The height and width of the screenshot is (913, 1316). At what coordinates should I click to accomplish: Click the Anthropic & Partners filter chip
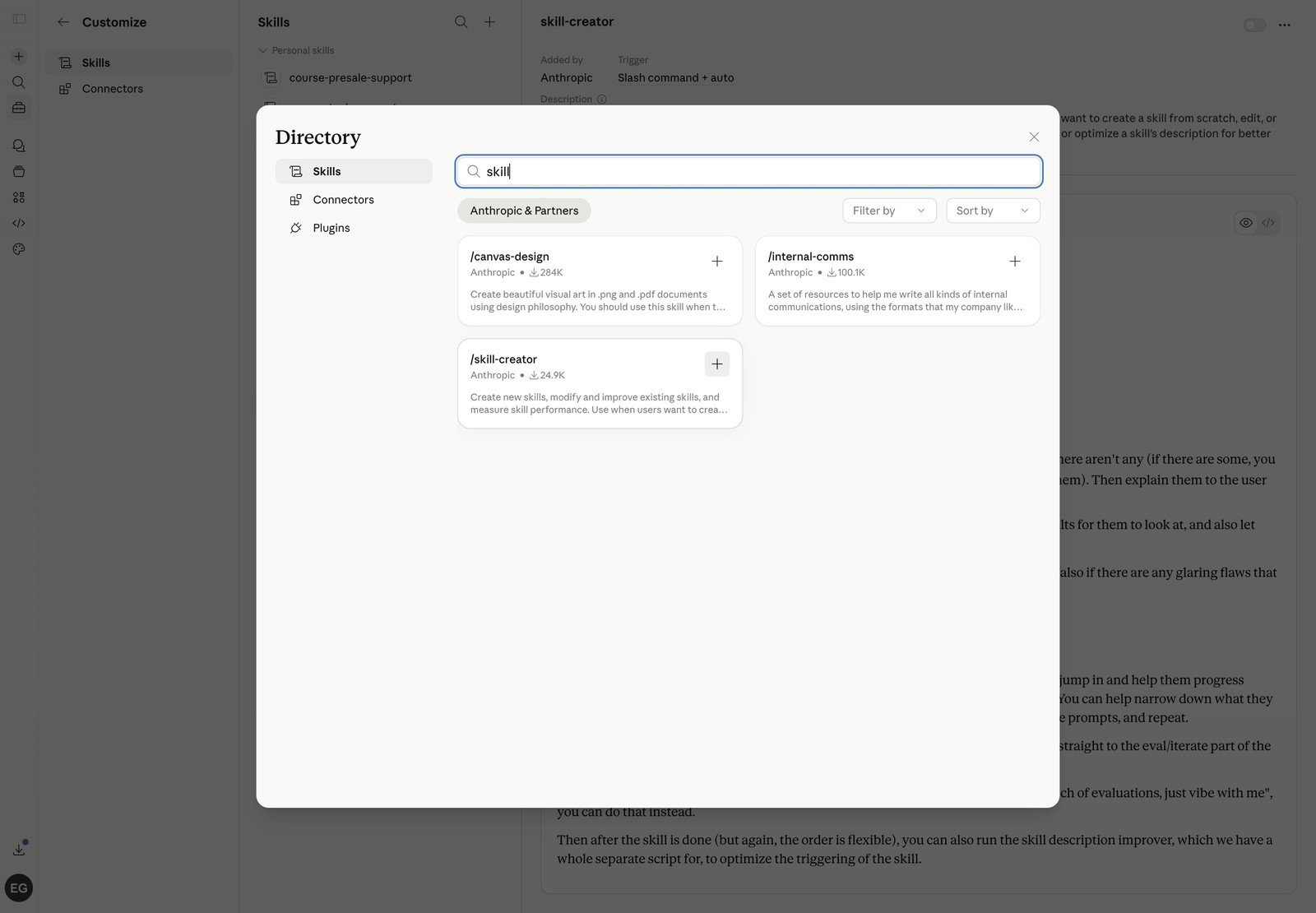point(524,211)
